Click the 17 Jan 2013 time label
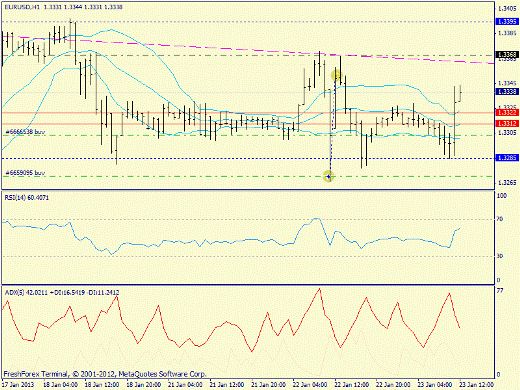The height and width of the screenshot is (390, 520). click(18, 385)
